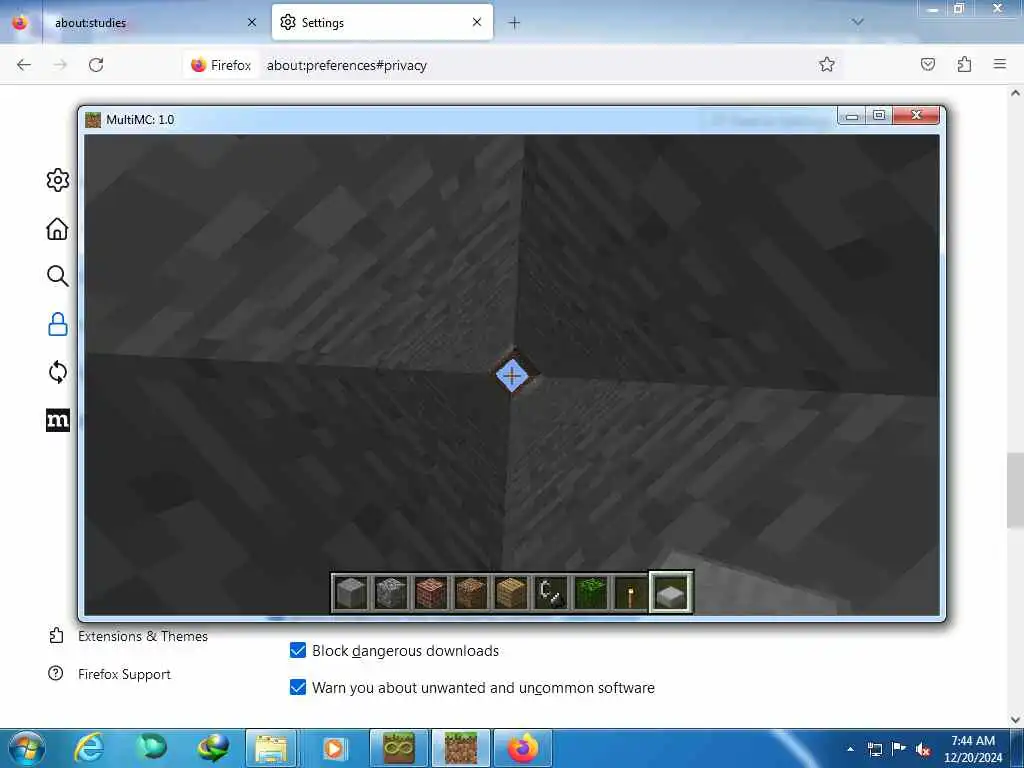
Task: Select the dirt block in hotbar
Action: 471,592
